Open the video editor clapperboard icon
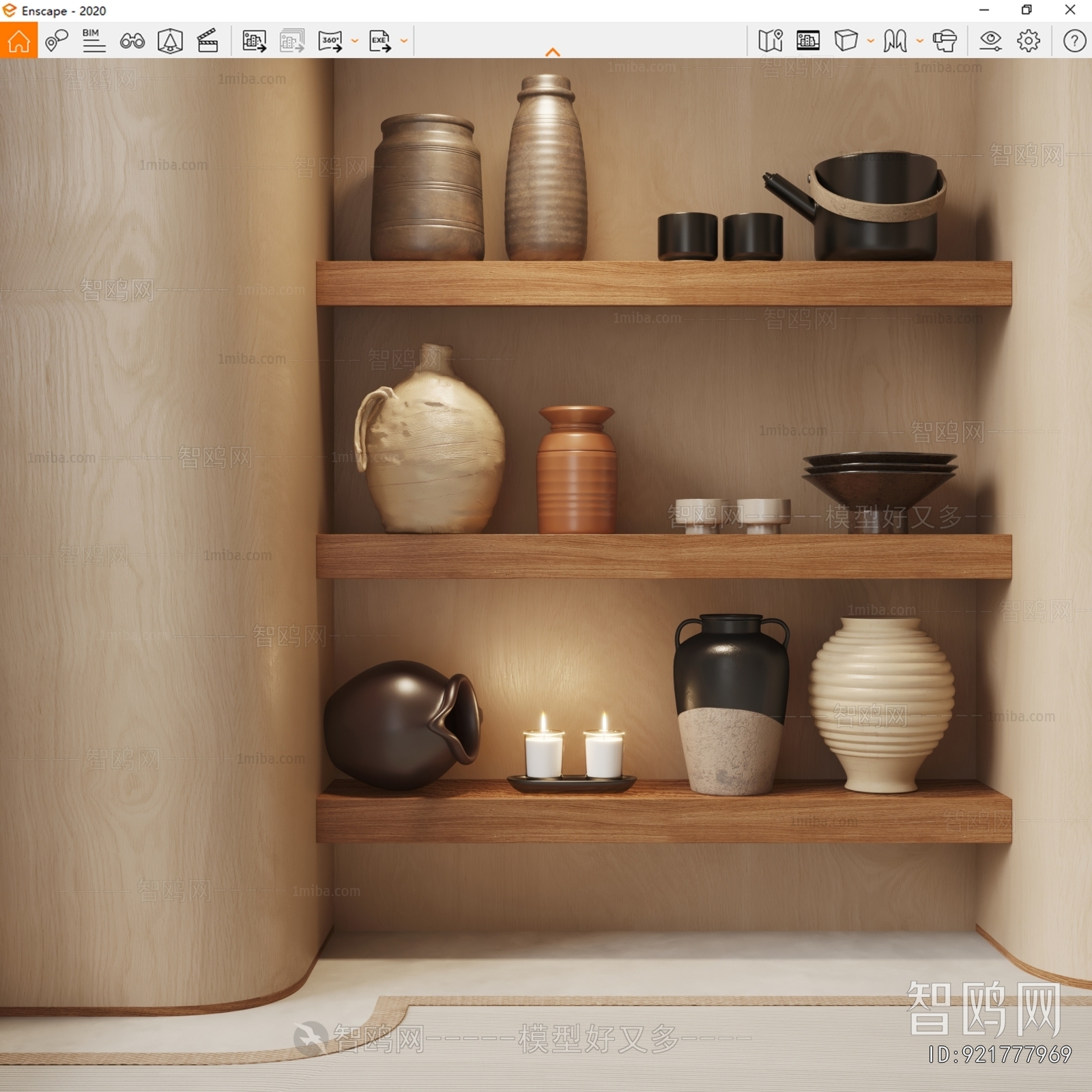Screen dimensions: 1092x1092 [207, 41]
